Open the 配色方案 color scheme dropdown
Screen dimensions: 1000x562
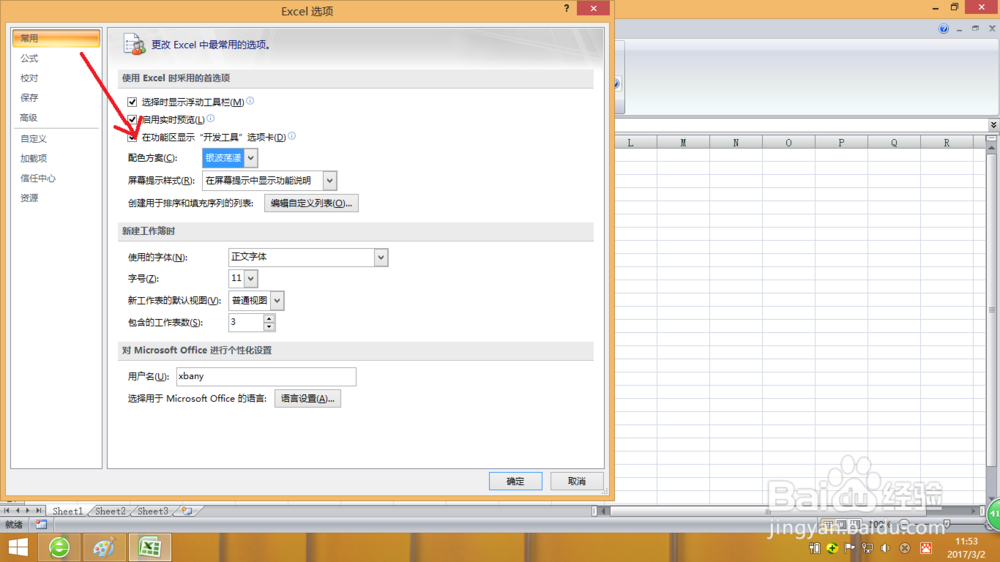pyautogui.click(x=251, y=158)
